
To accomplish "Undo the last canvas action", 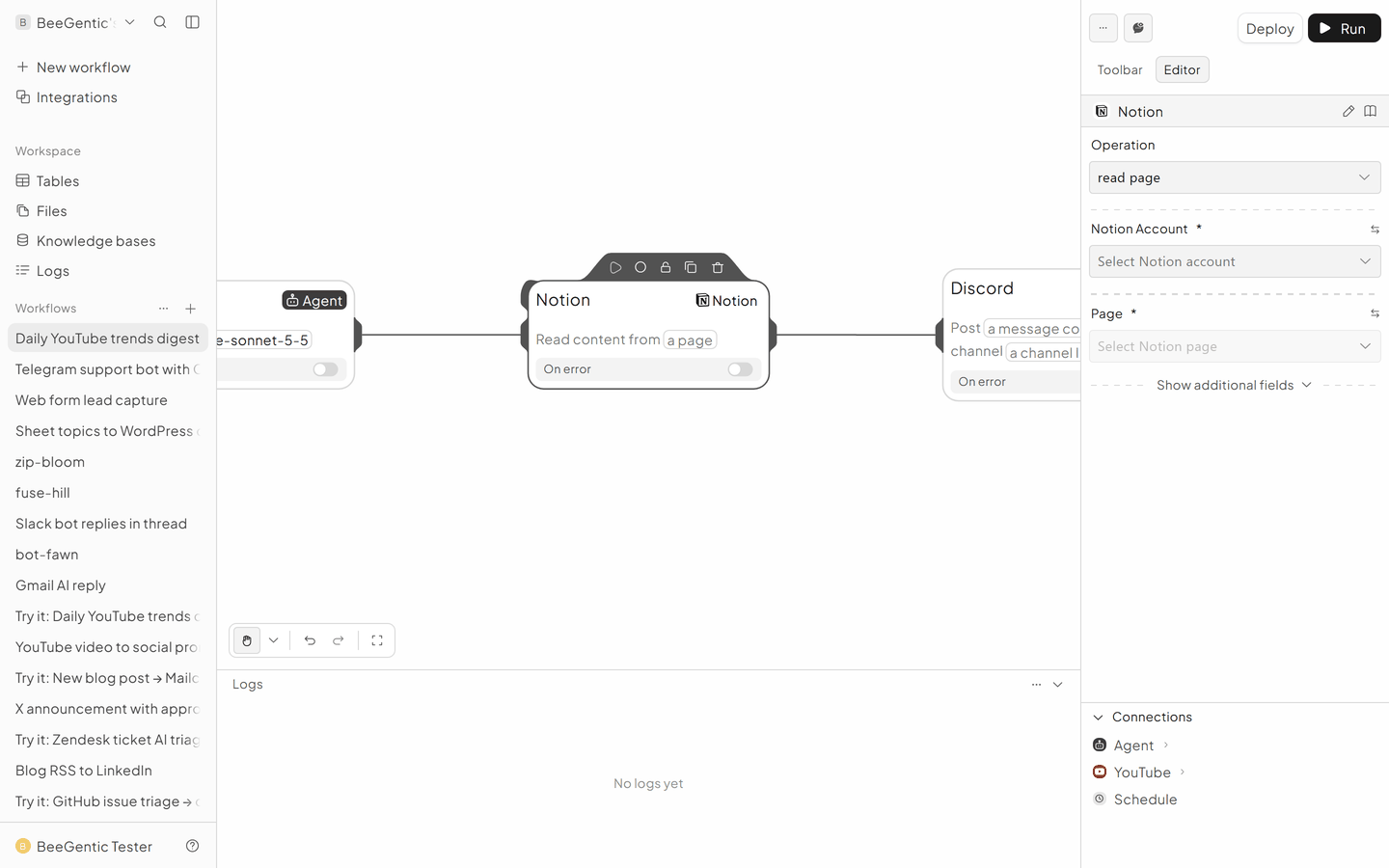I will (x=310, y=640).
